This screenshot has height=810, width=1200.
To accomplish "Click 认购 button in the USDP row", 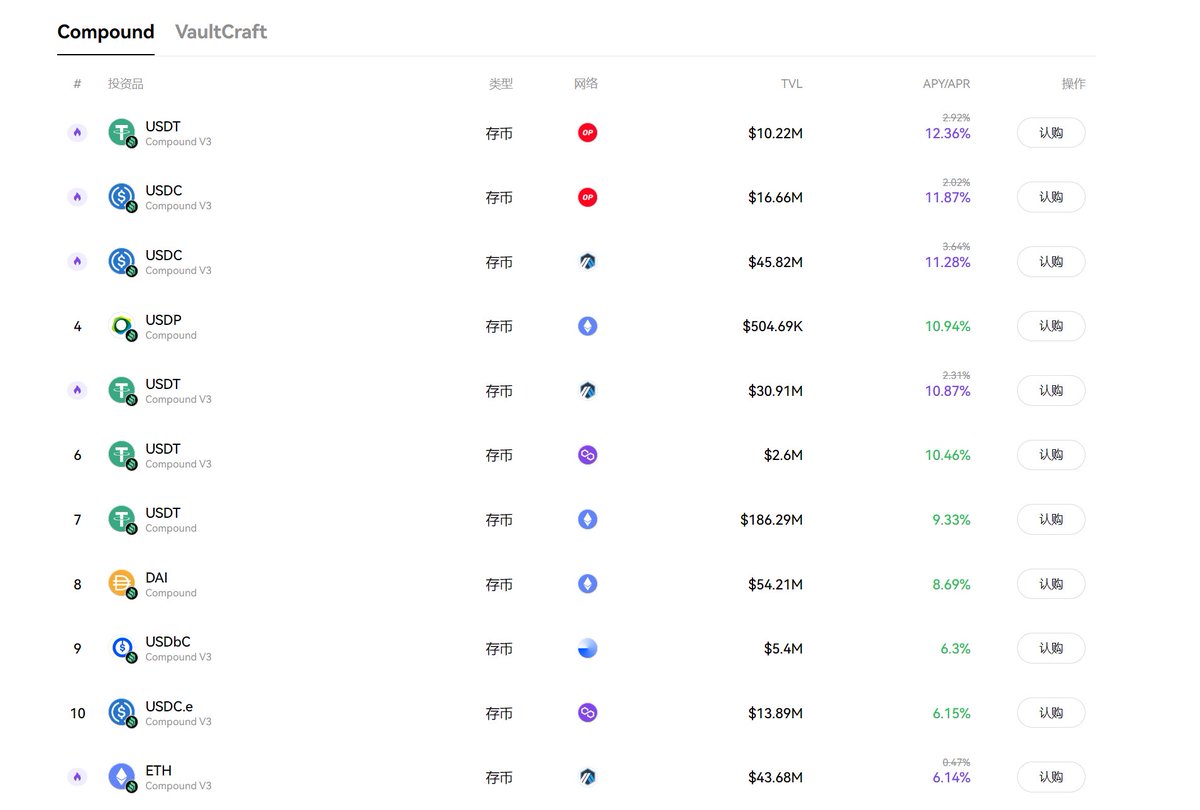I will [1051, 326].
